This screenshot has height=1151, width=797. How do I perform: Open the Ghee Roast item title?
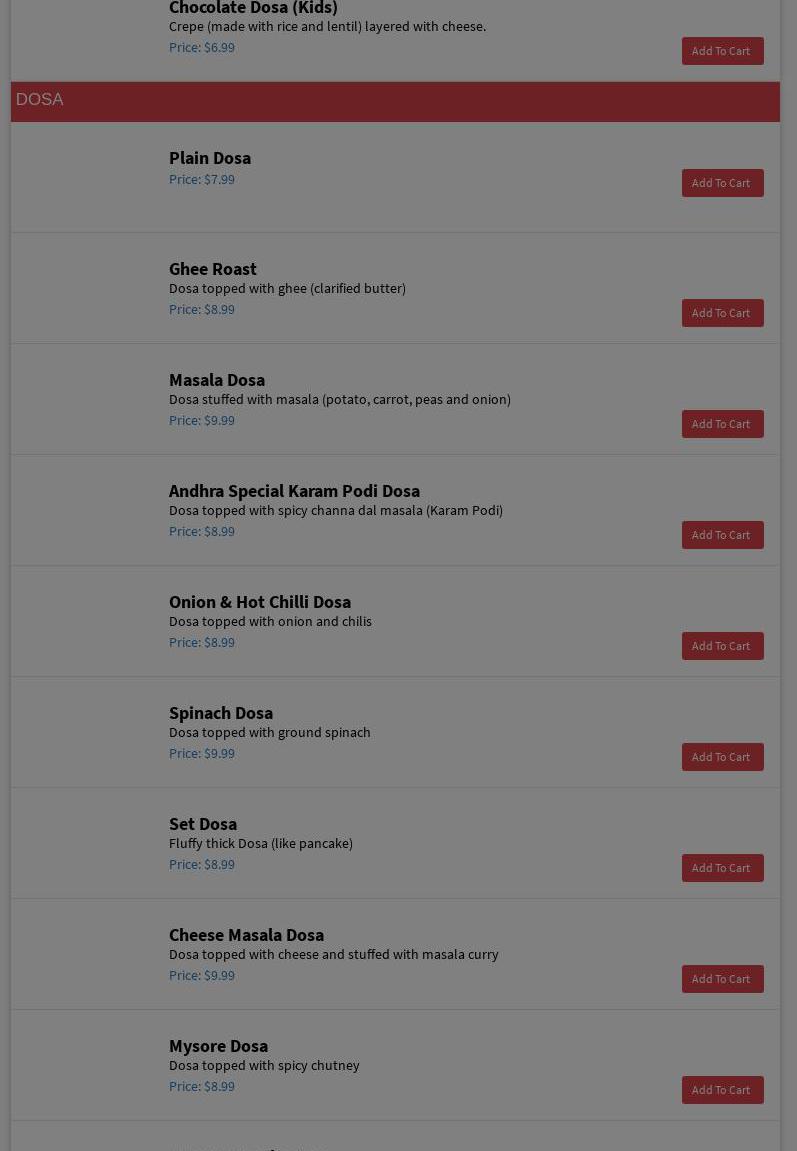tap(213, 269)
